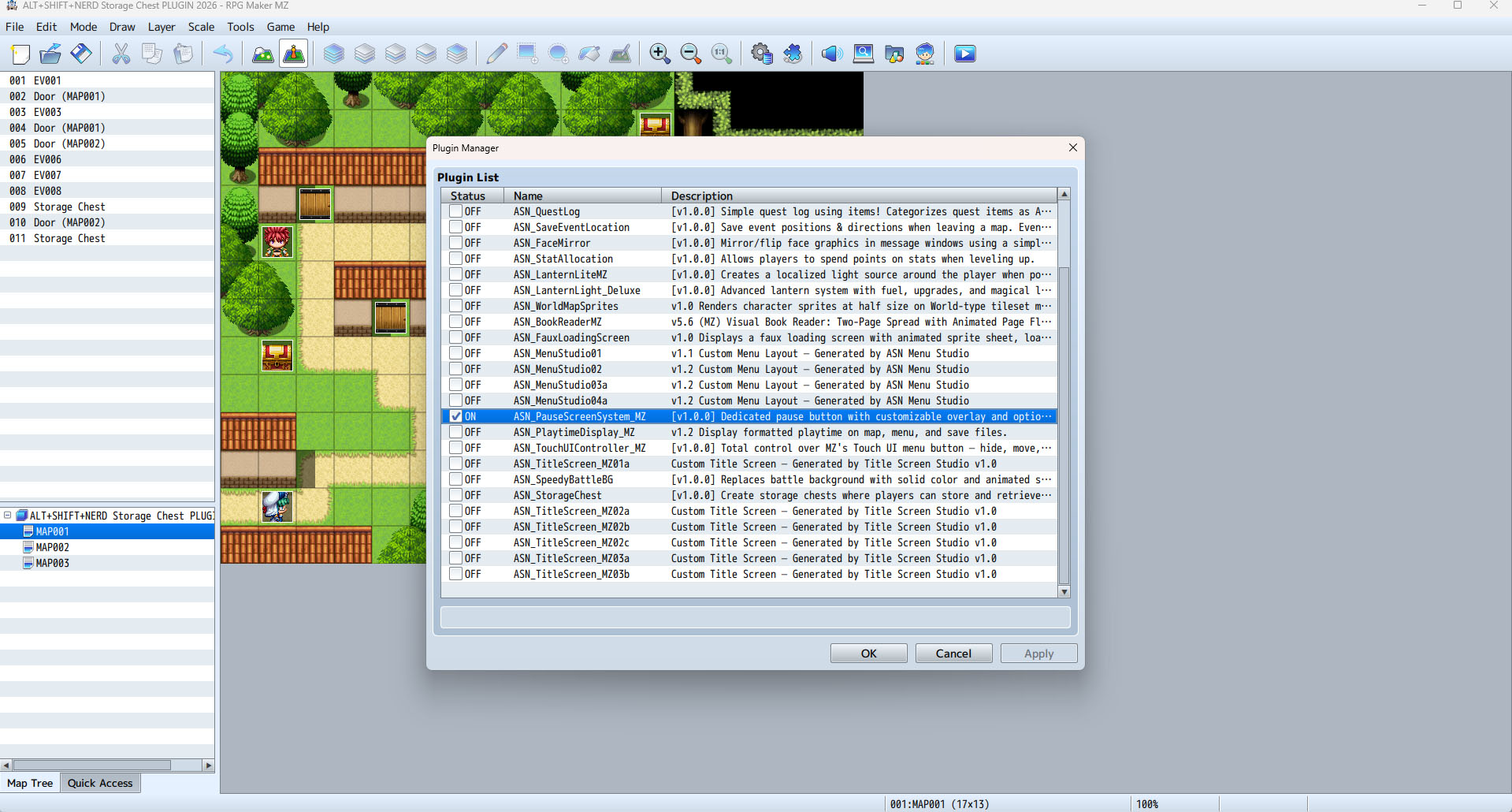Click the plugin list scroll down arrow
This screenshot has width=1512, height=812.
pyautogui.click(x=1064, y=592)
